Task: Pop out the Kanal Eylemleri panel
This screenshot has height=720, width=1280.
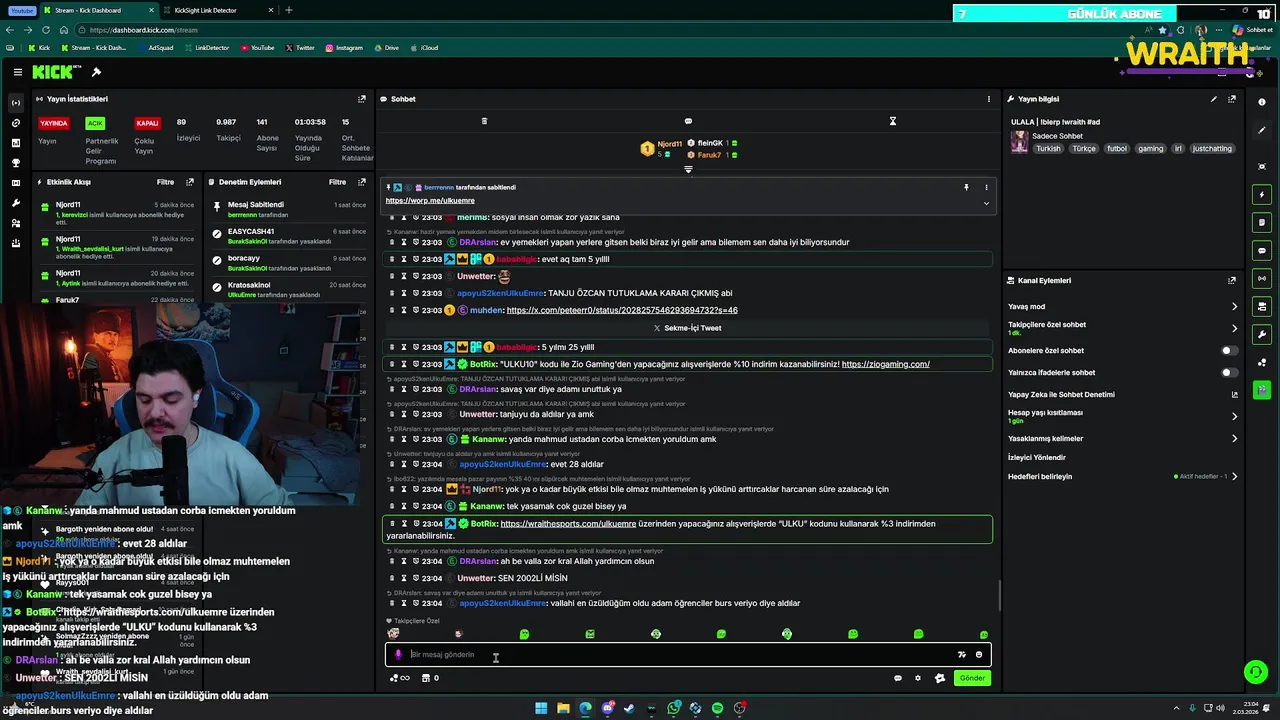Action: pos(1232,281)
